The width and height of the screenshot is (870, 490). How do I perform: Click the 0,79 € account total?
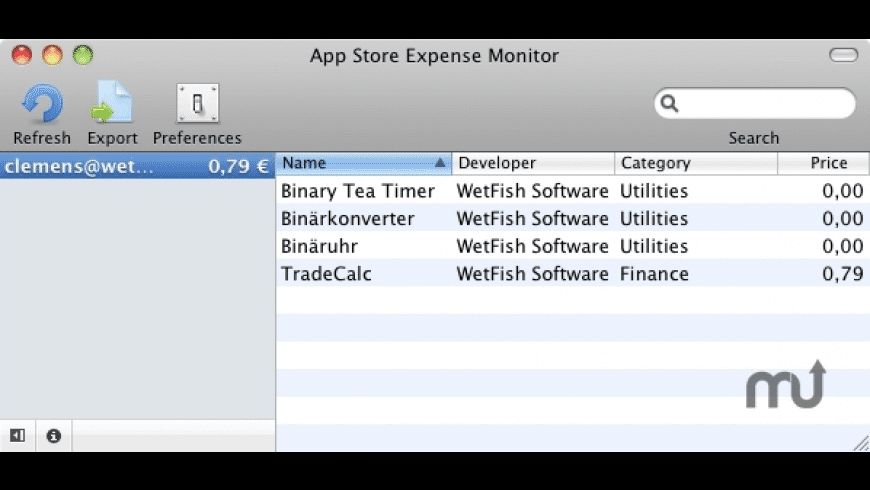(x=239, y=166)
